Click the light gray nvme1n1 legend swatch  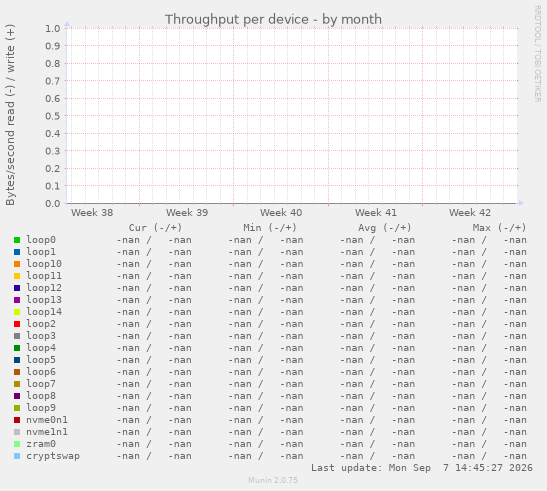point(17,432)
